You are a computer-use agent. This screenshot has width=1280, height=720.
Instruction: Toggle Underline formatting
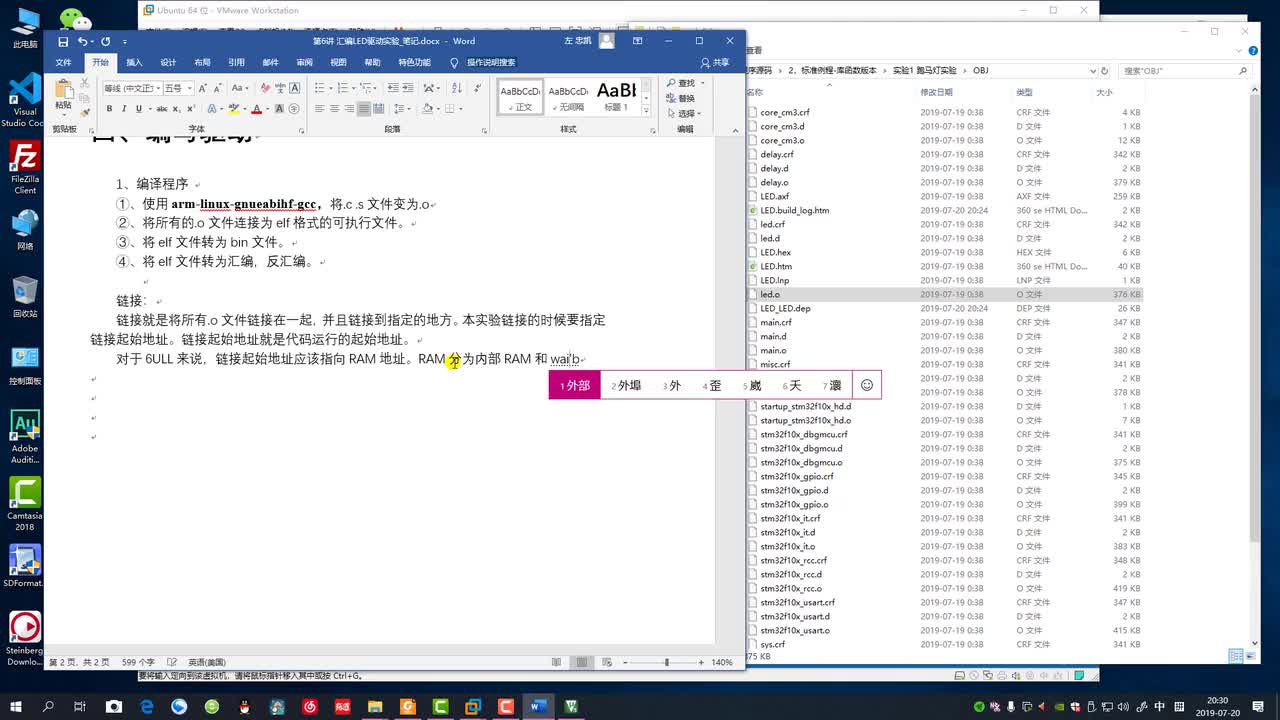[138, 108]
